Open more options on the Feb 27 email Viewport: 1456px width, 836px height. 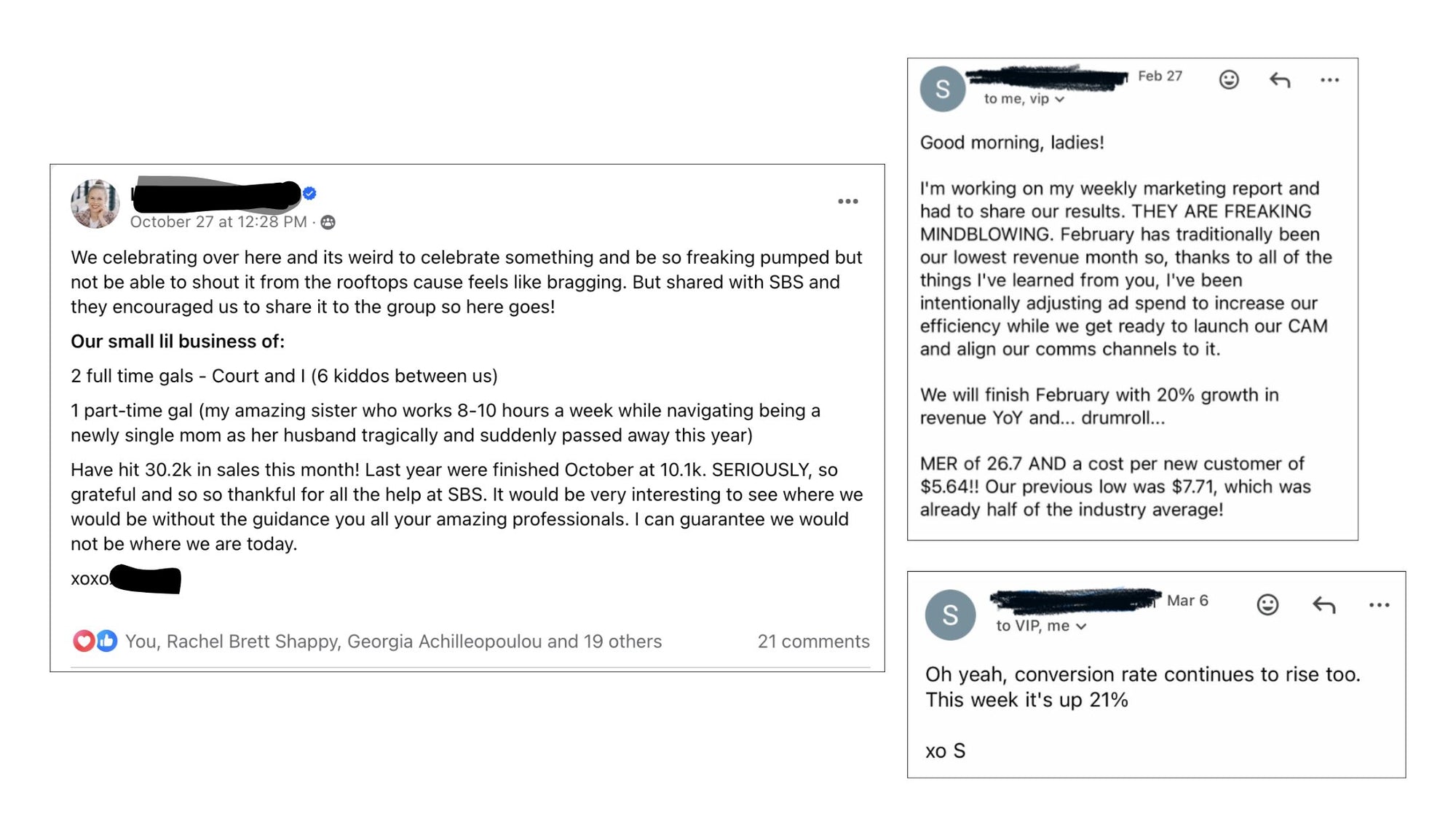coord(1329,80)
